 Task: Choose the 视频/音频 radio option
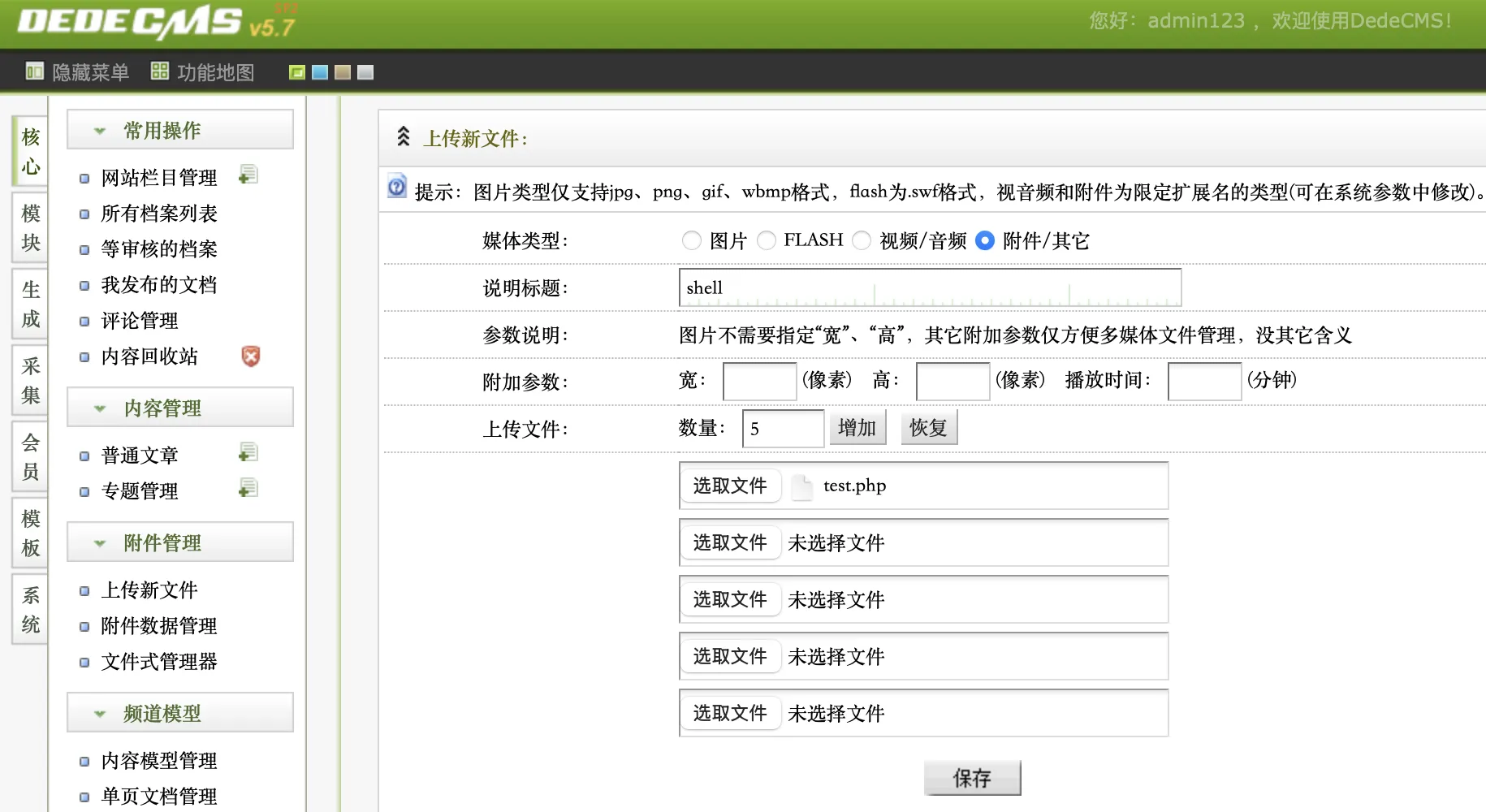click(x=862, y=240)
